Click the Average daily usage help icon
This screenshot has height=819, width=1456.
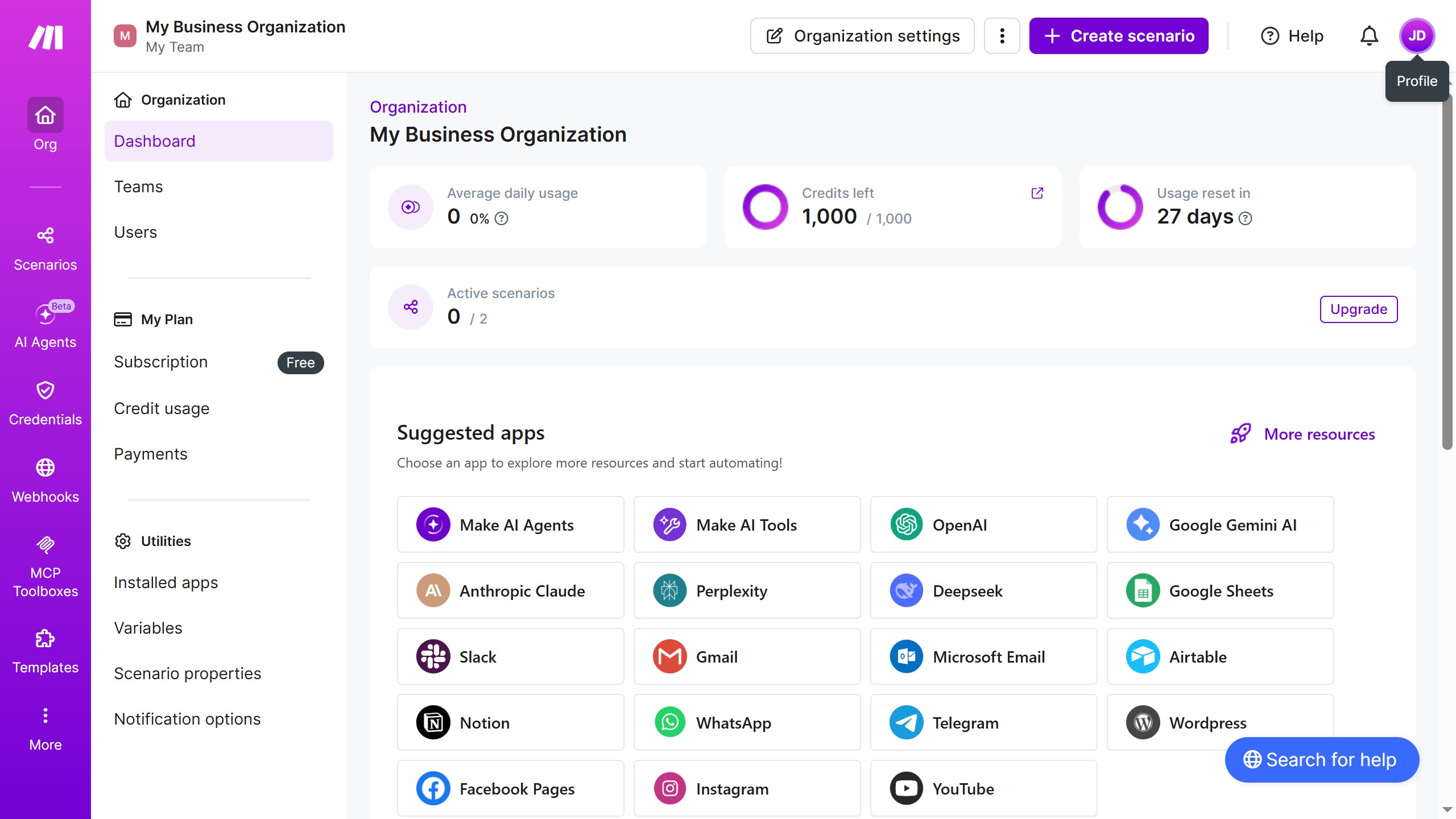tap(501, 218)
